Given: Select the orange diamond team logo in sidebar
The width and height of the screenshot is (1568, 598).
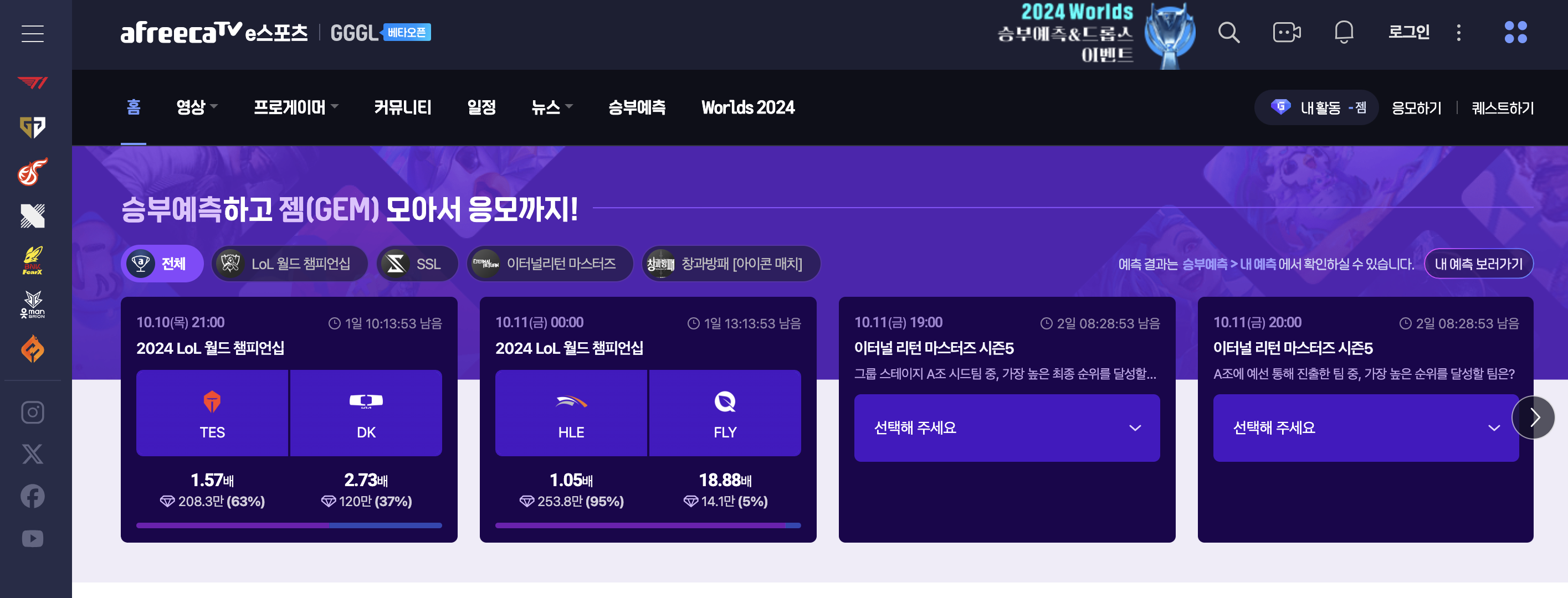Looking at the screenshot, I should [32, 349].
